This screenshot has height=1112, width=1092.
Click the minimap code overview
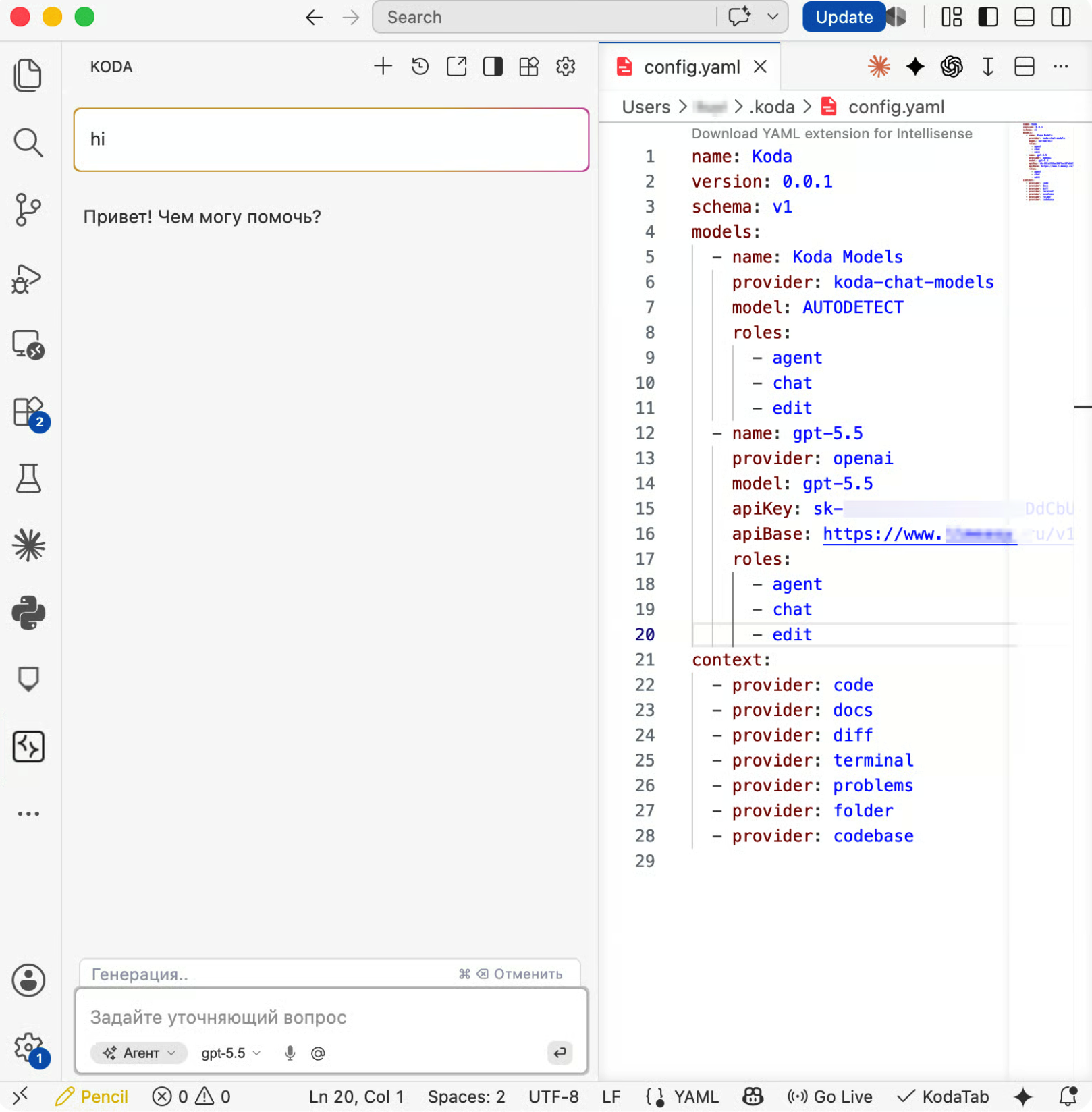coord(1048,162)
